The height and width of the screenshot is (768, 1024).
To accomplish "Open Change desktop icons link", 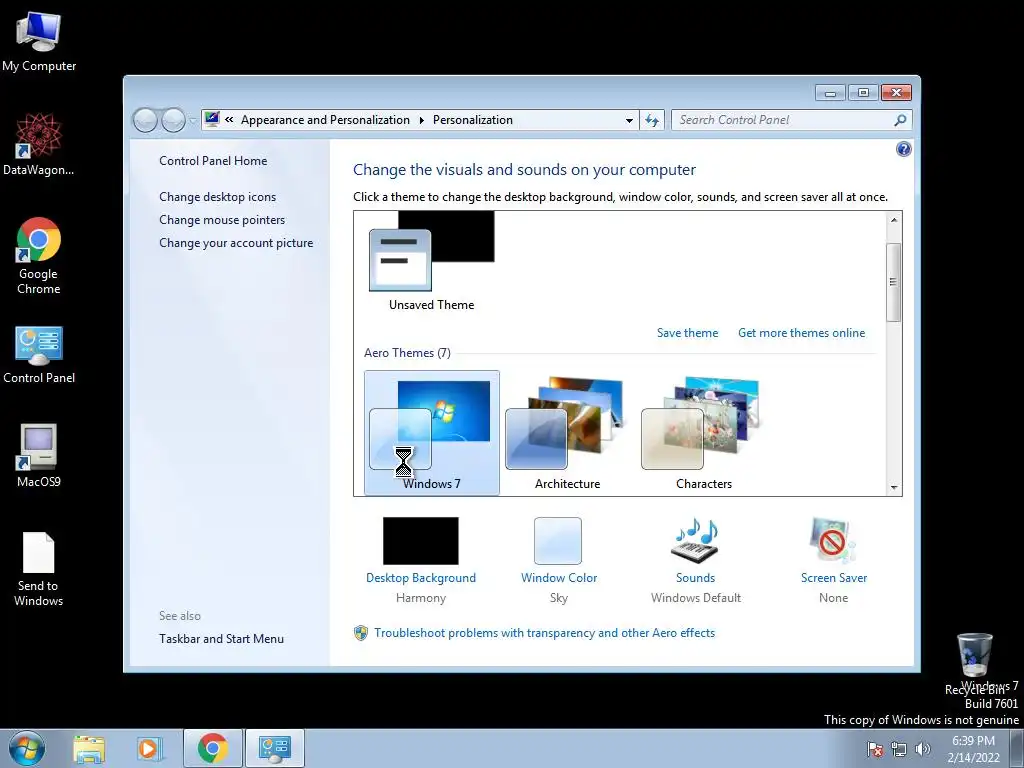I will [217, 197].
